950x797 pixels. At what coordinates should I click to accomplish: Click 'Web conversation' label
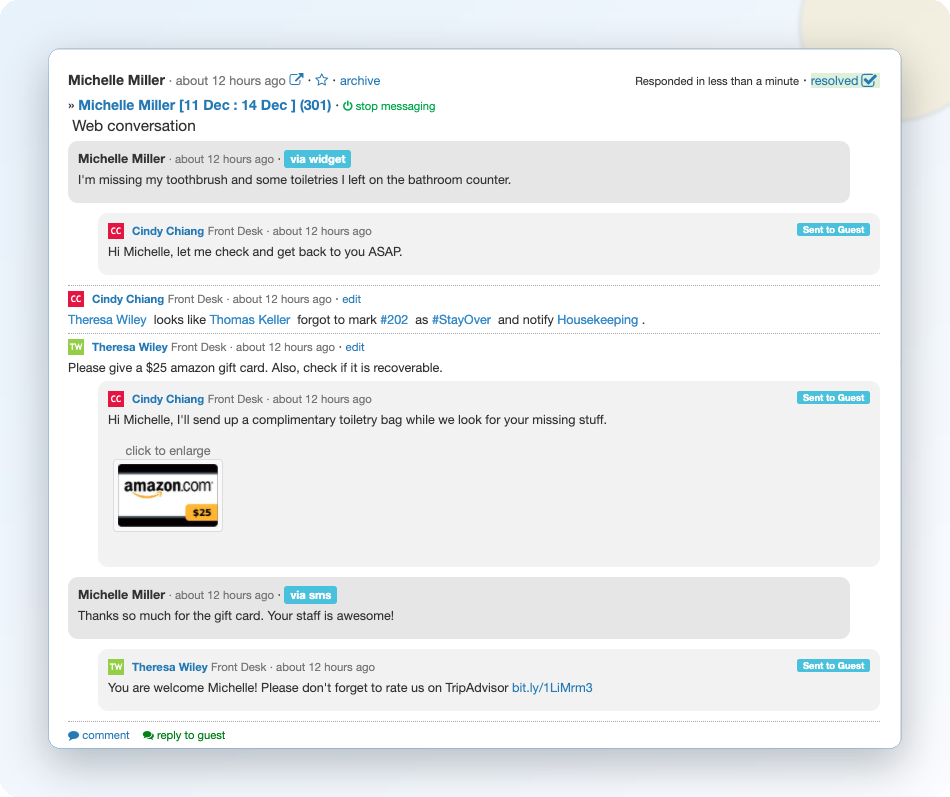134,125
